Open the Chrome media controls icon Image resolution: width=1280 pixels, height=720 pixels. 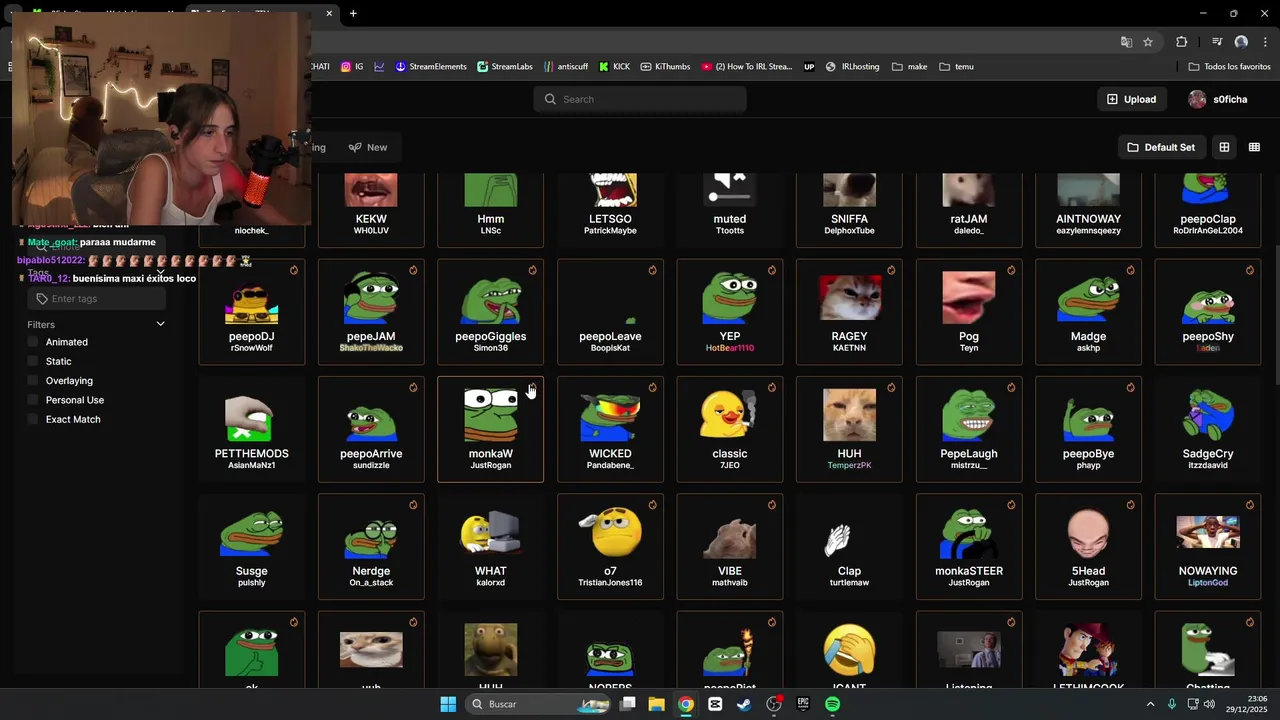pos(1217,42)
